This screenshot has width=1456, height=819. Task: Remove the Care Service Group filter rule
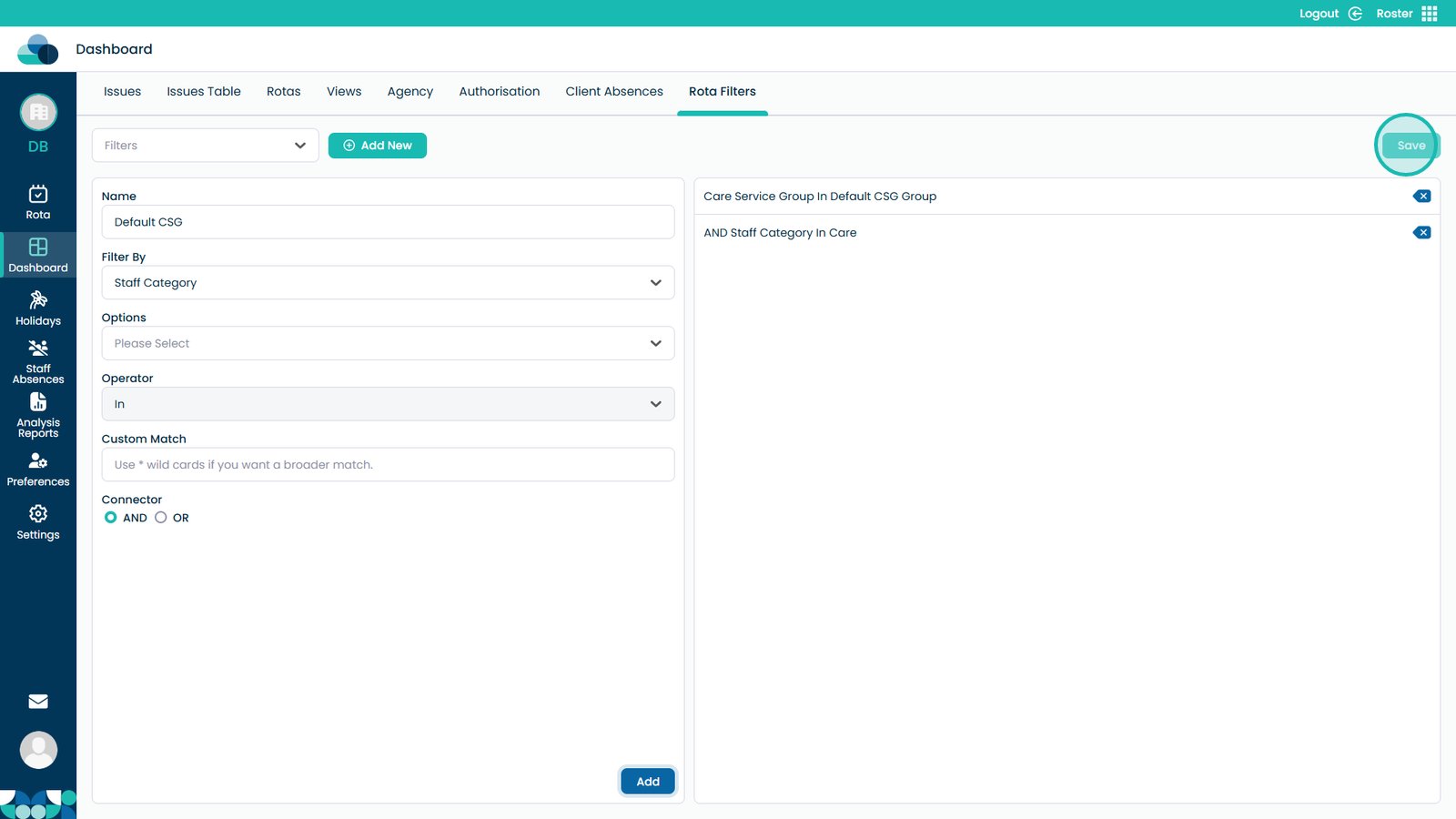point(1421,197)
